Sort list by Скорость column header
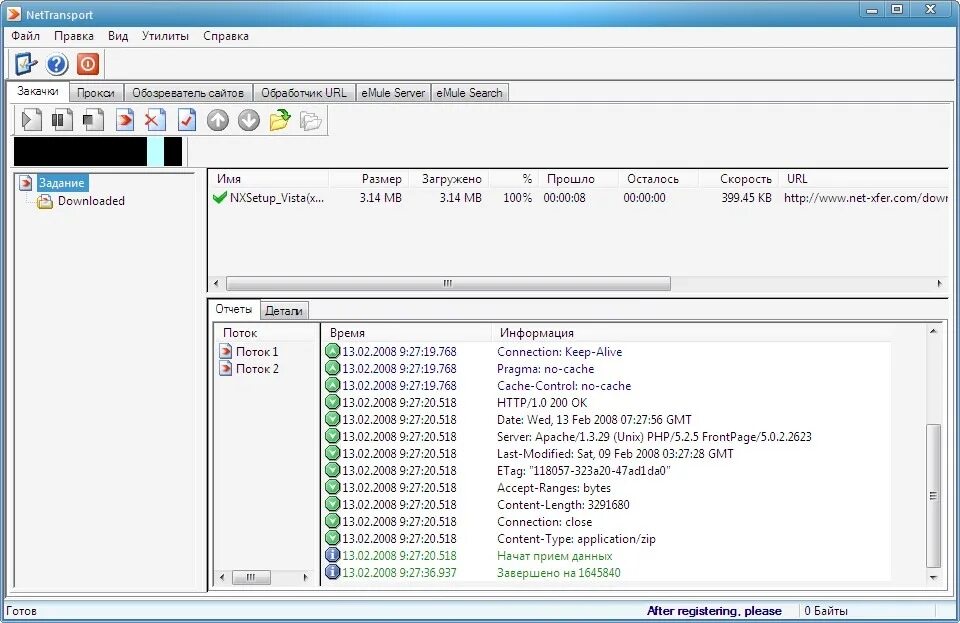 [x=739, y=179]
